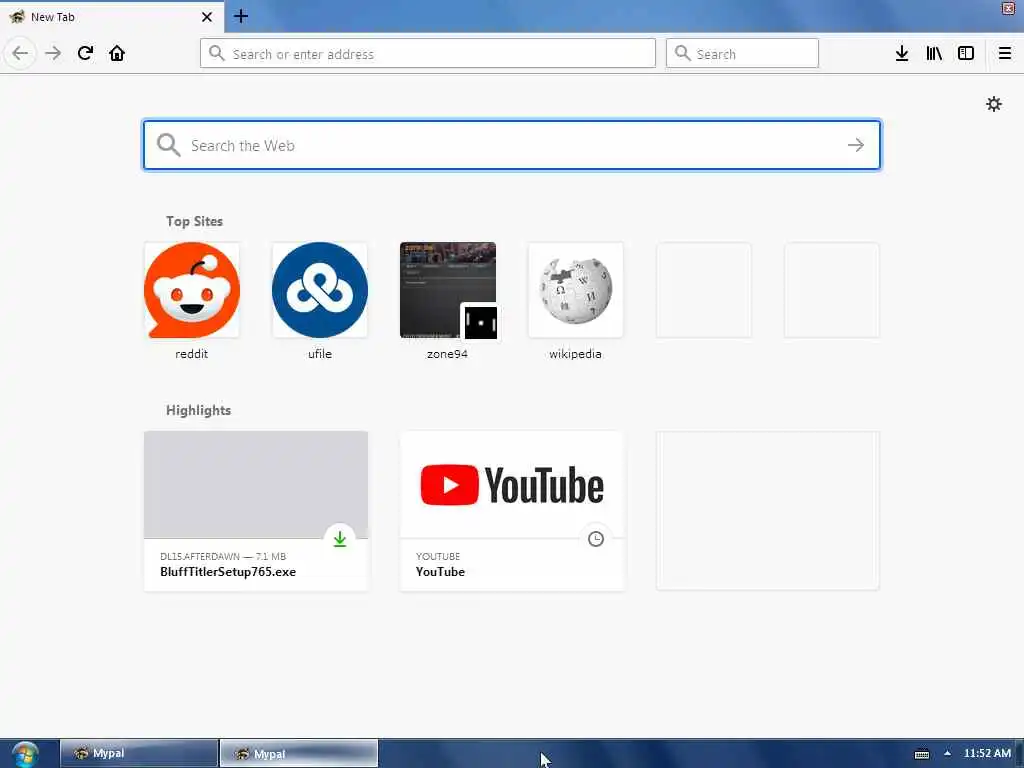Click the zone94 label text

(x=447, y=354)
